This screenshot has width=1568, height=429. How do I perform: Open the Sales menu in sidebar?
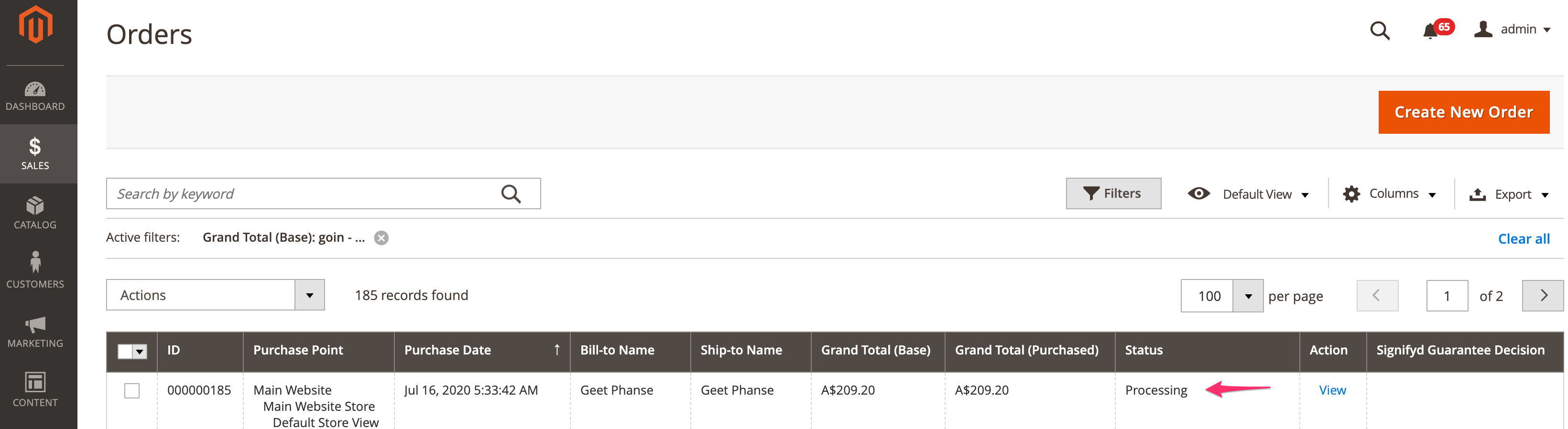(x=35, y=154)
